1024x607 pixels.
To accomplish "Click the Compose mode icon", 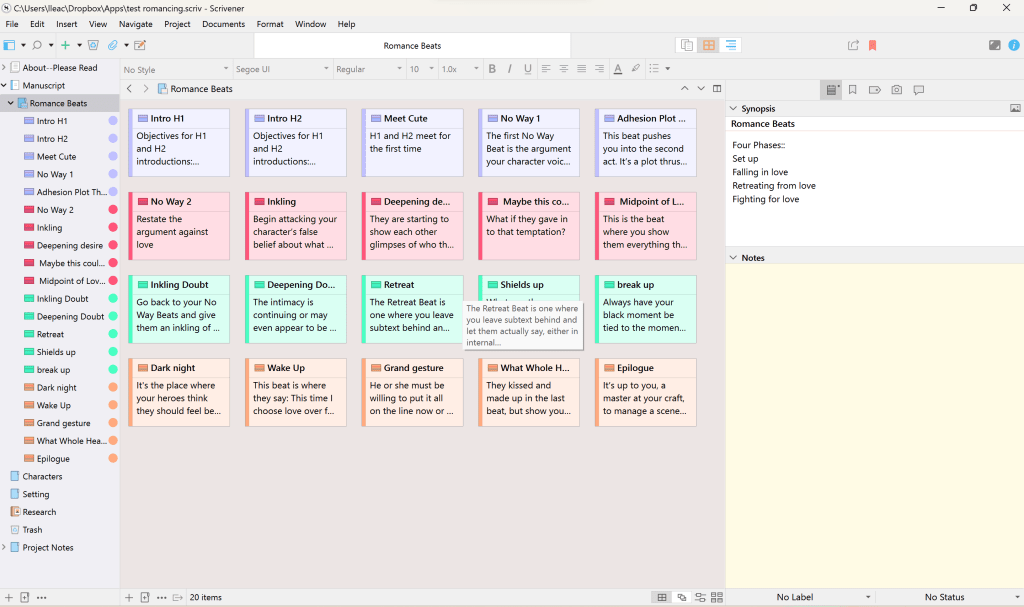I will tap(994, 45).
